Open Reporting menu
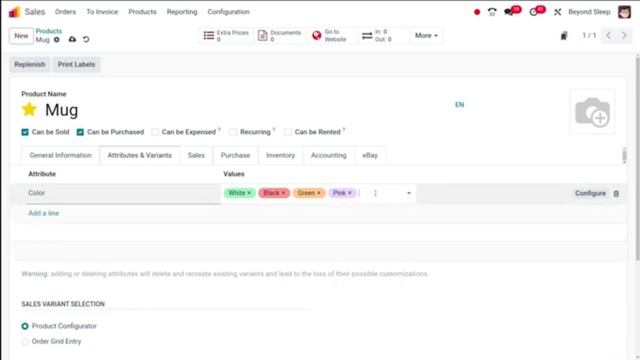Image resolution: width=640 pixels, height=360 pixels. pos(182,12)
